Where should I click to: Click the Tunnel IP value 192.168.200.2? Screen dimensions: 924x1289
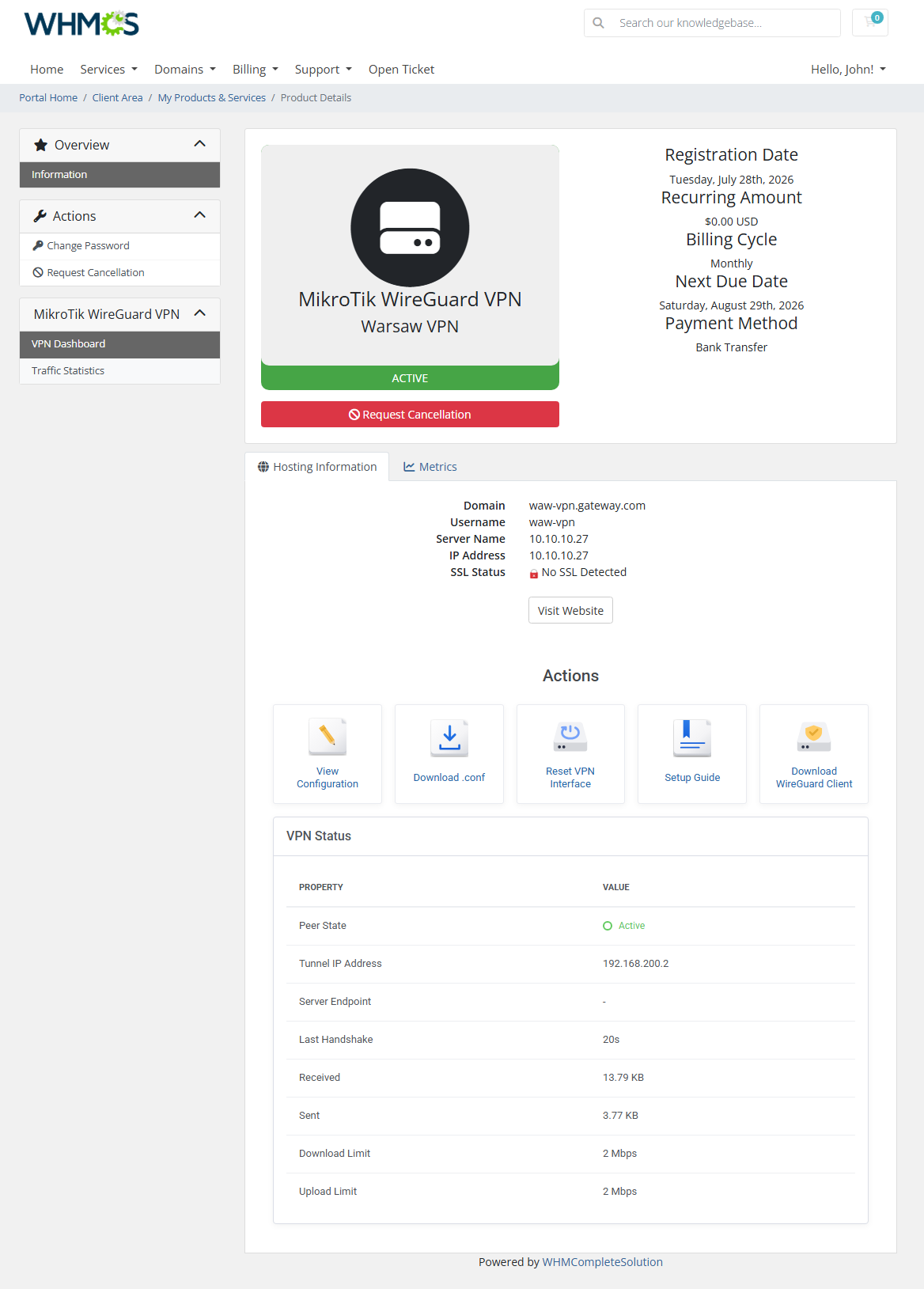click(x=635, y=964)
